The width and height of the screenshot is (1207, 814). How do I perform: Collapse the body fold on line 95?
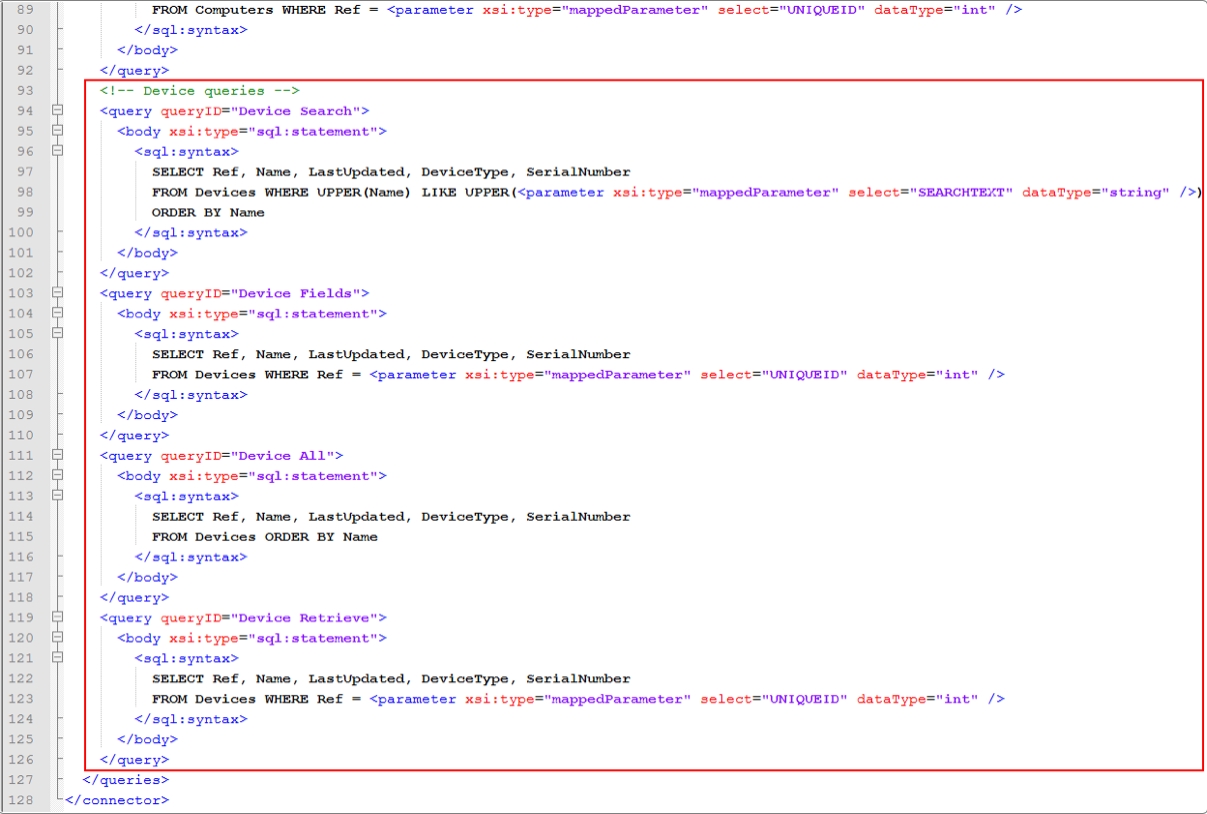[58, 131]
